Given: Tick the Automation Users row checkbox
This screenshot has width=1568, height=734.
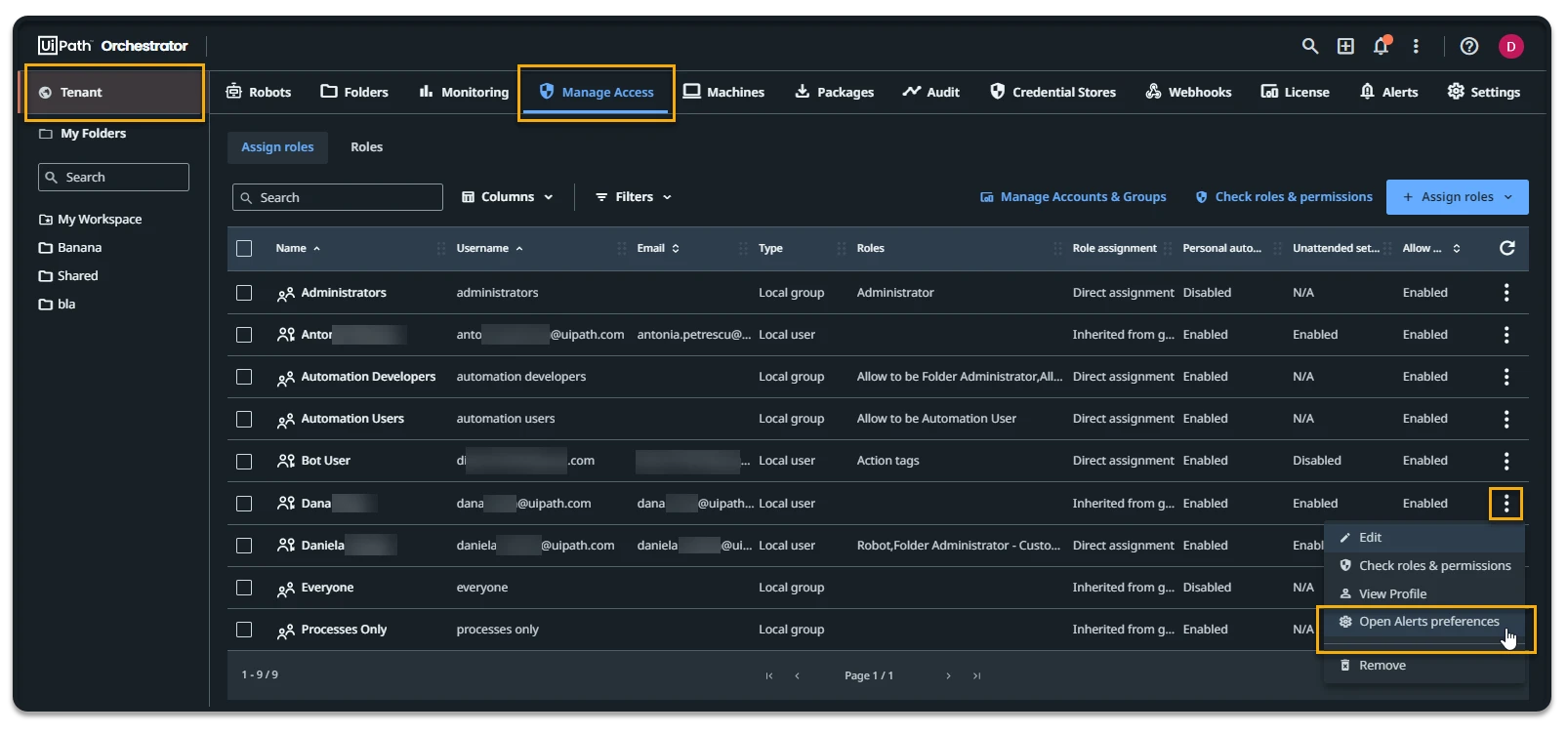Looking at the screenshot, I should point(244,419).
